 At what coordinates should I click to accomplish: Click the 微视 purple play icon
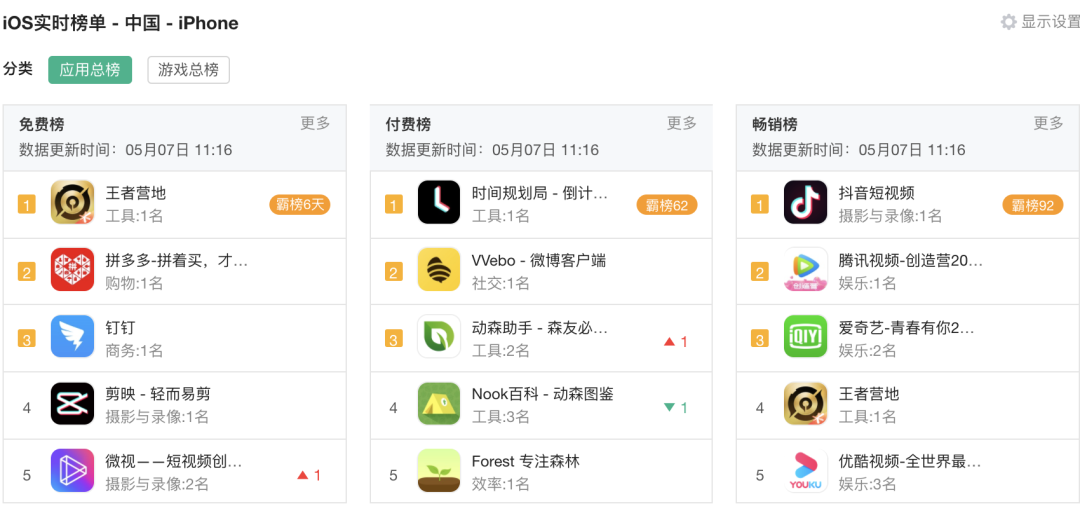(72, 470)
